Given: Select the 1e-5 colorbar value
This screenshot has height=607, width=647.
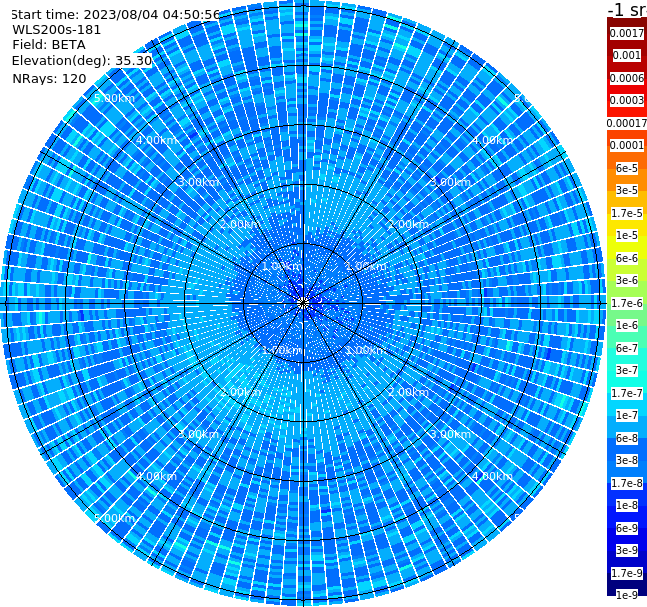Looking at the screenshot, I should tap(627, 235).
